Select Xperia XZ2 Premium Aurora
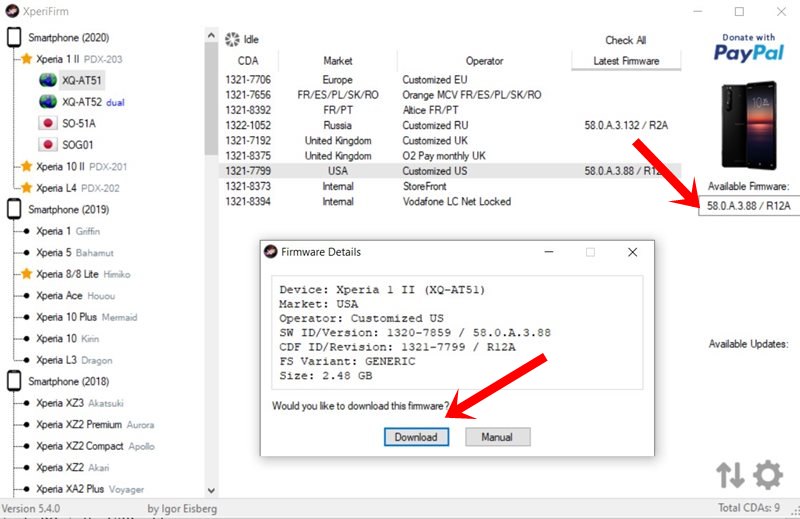The height and width of the screenshot is (519, 800). [95, 425]
